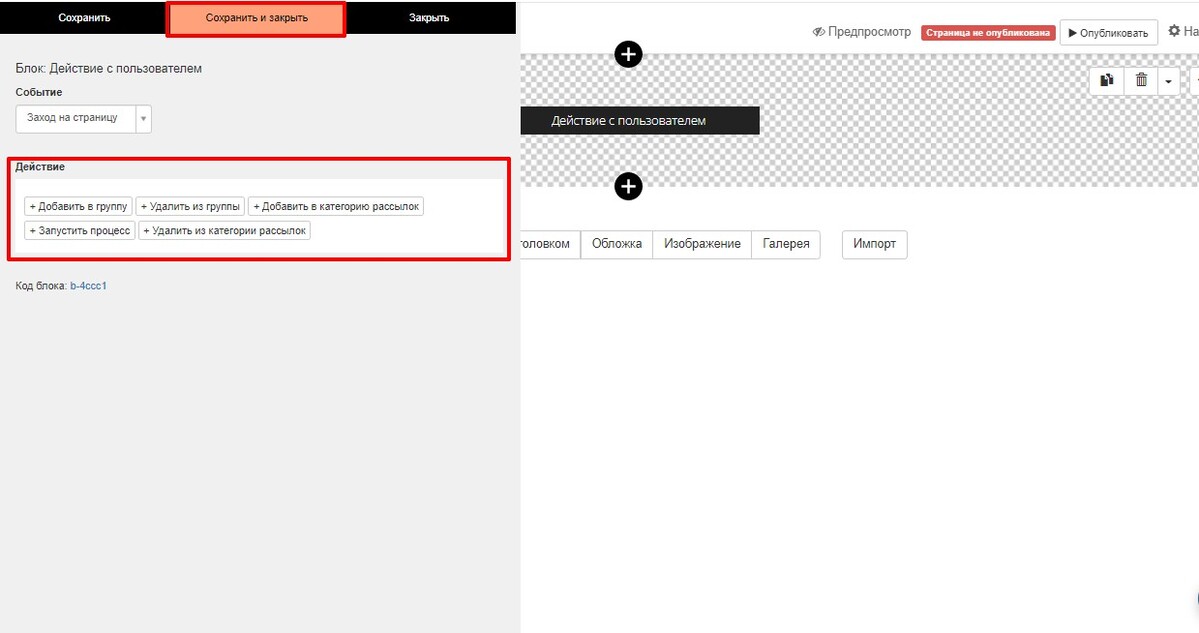This screenshot has width=1199, height=633.
Task: Select the 'Галерея' block type tab
Action: click(x=786, y=244)
